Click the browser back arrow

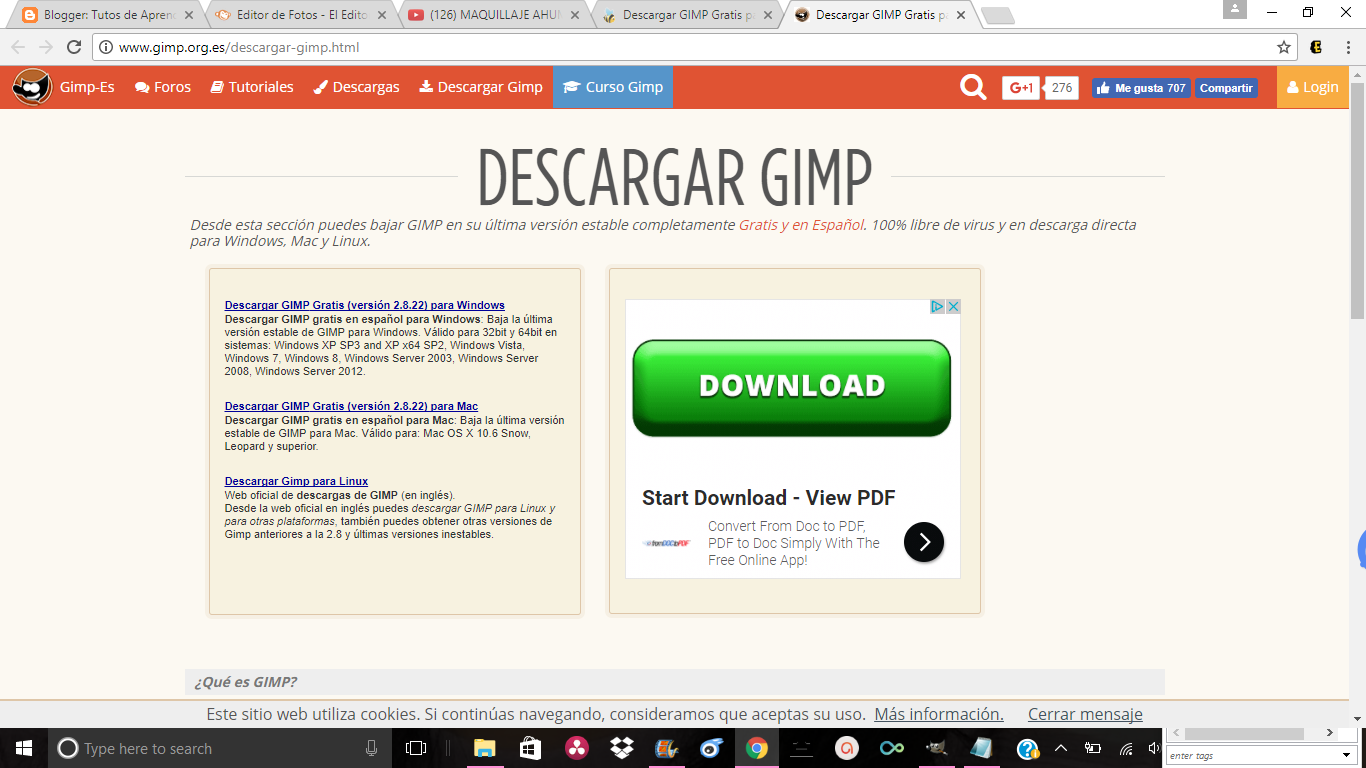18,47
